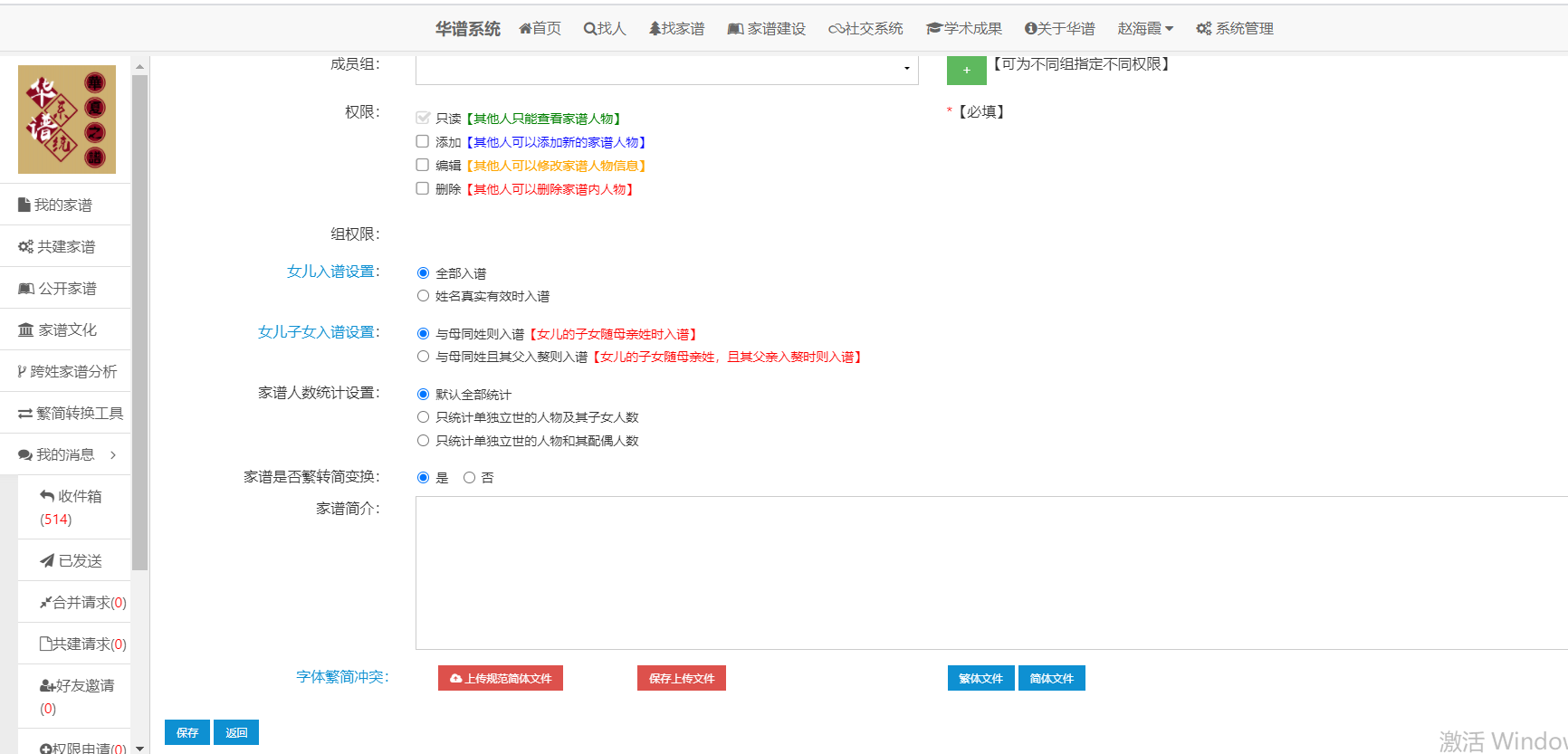This screenshot has height=754, width=1568.
Task: Click the graduation cap icon beside 学术成果
Action: click(x=934, y=29)
